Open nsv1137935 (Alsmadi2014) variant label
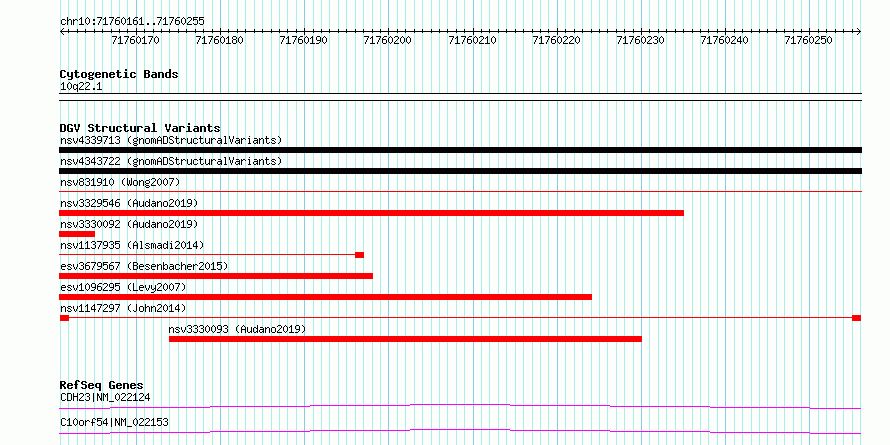890x445 pixels. 132,245
